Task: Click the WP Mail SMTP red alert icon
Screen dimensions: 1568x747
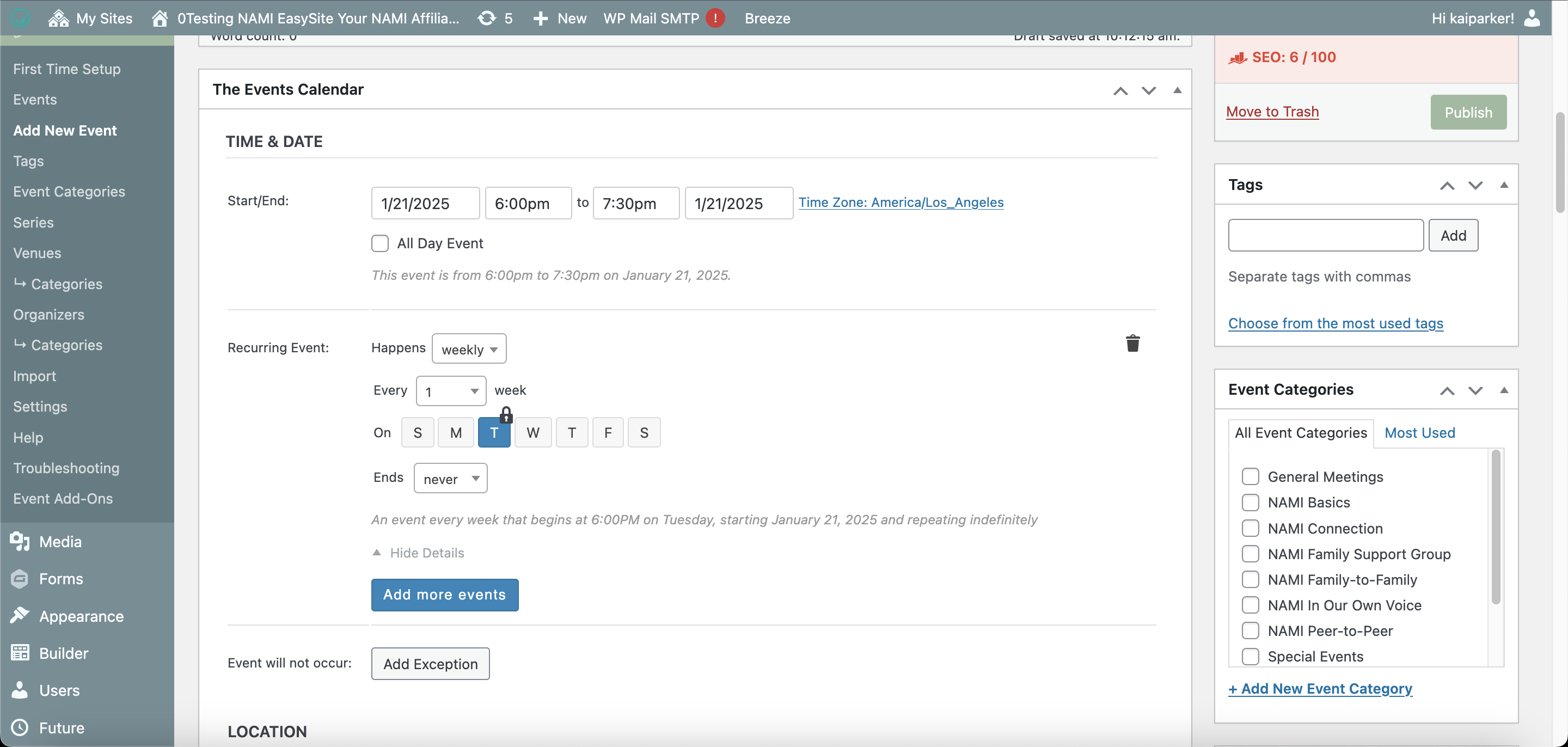Action: 715,19
